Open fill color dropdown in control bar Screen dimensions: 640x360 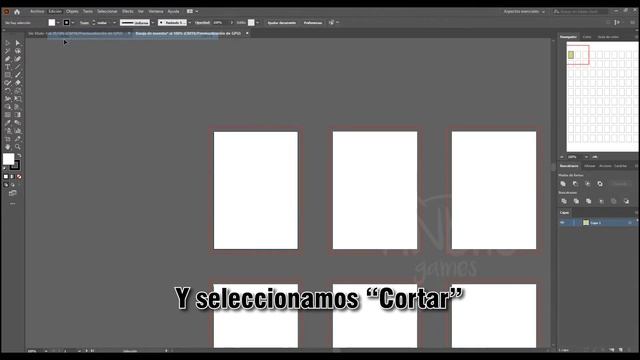coord(58,22)
